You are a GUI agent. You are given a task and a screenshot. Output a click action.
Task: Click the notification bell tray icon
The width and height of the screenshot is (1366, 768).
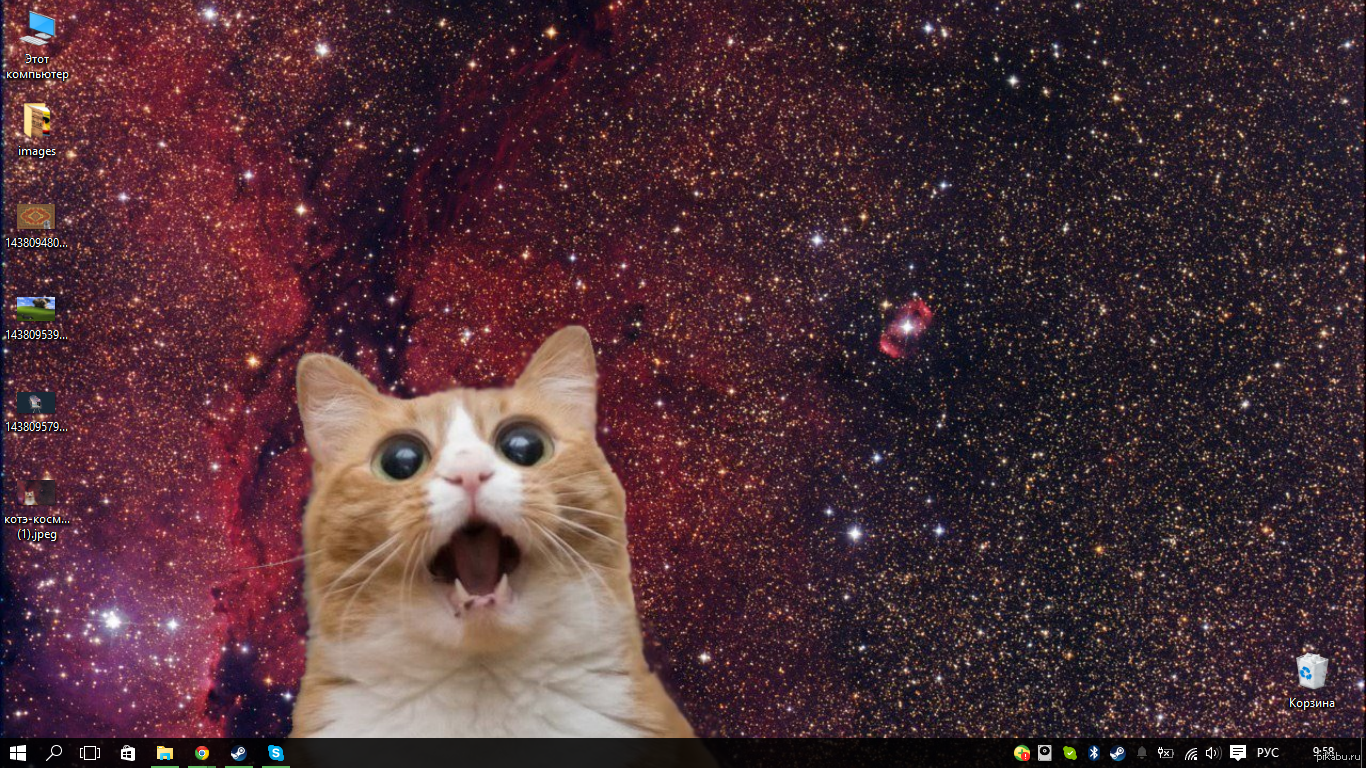click(x=1141, y=753)
